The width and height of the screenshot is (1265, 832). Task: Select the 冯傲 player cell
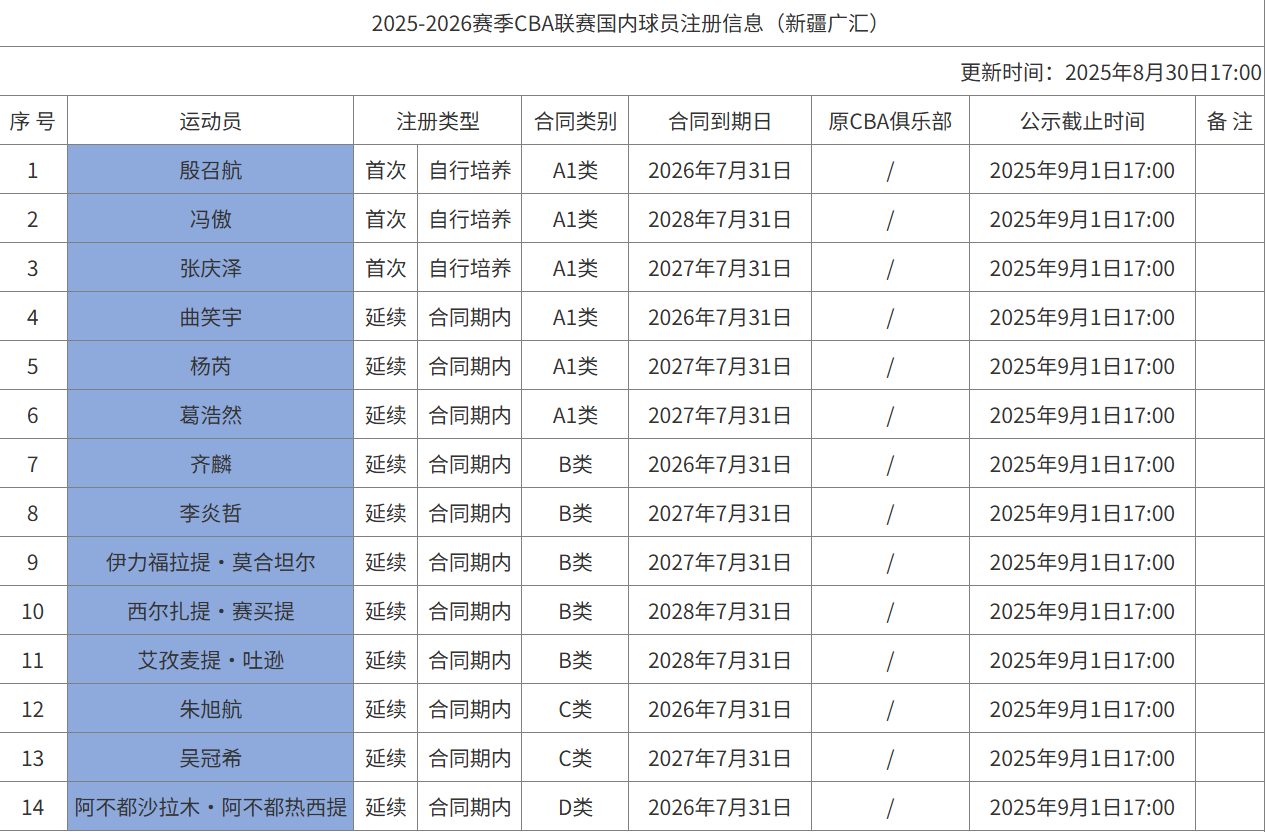pos(210,219)
